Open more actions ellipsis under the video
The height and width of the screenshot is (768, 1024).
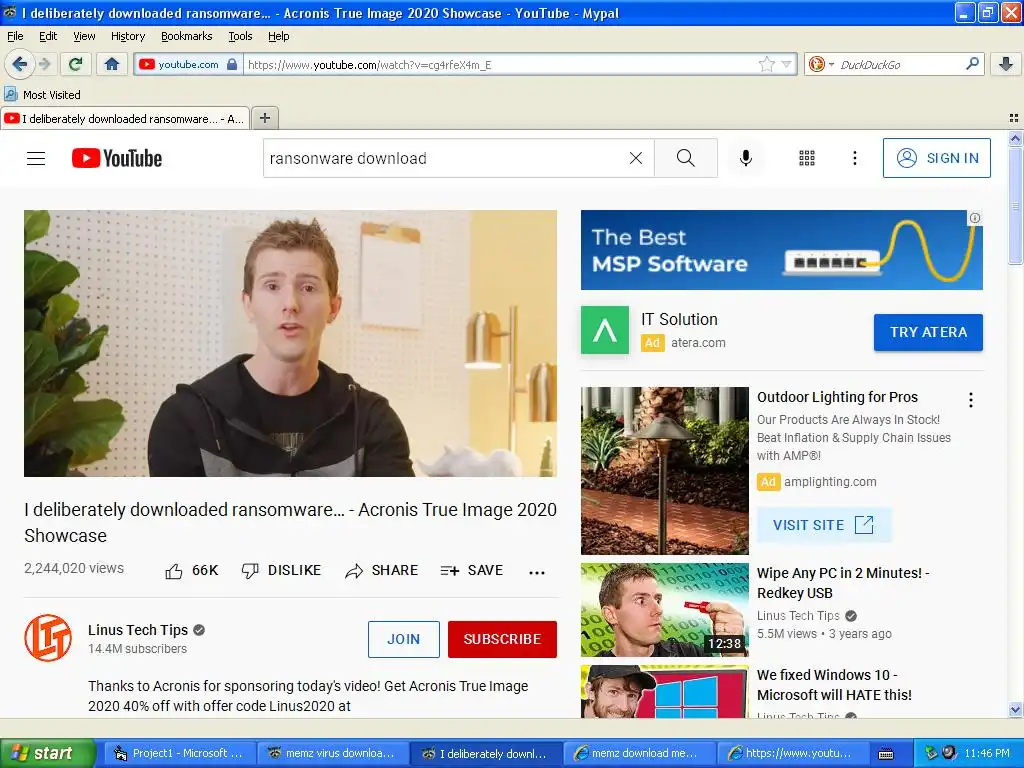tap(537, 573)
